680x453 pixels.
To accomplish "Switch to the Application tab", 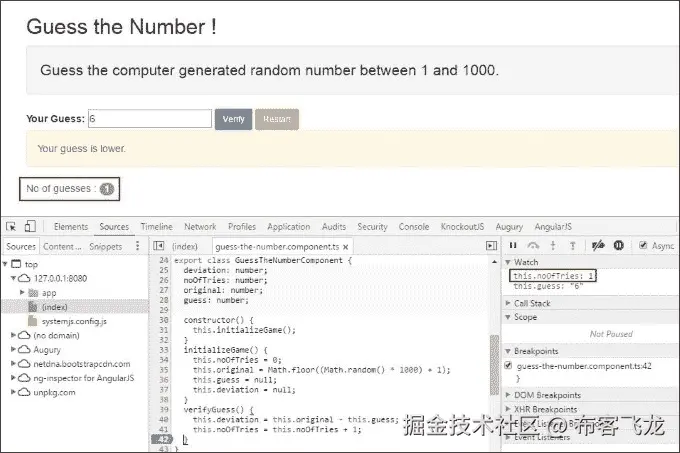I will coord(288,226).
